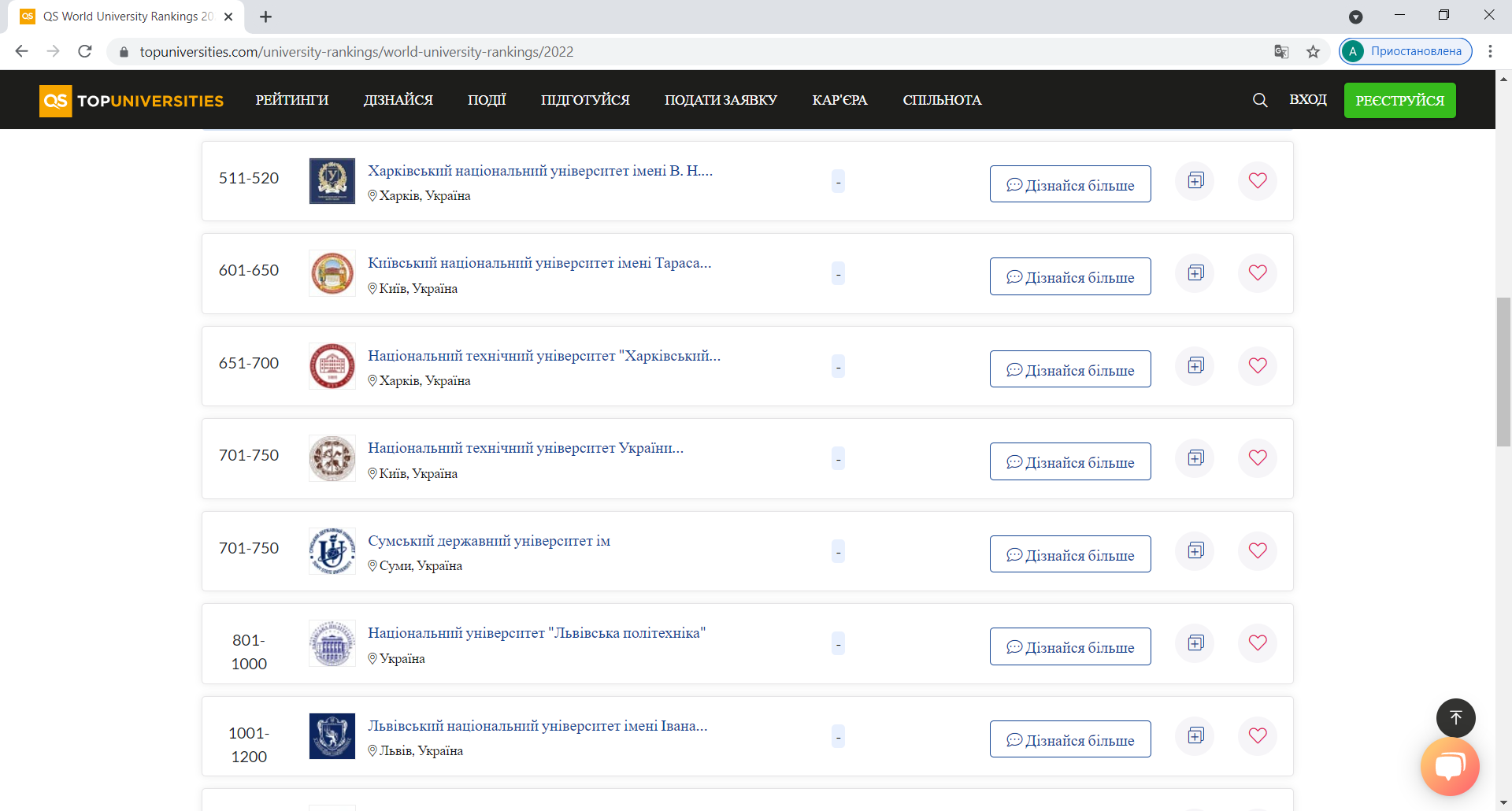Open the site search magnifier icon
This screenshot has width=1512, height=811.
tap(1260, 100)
